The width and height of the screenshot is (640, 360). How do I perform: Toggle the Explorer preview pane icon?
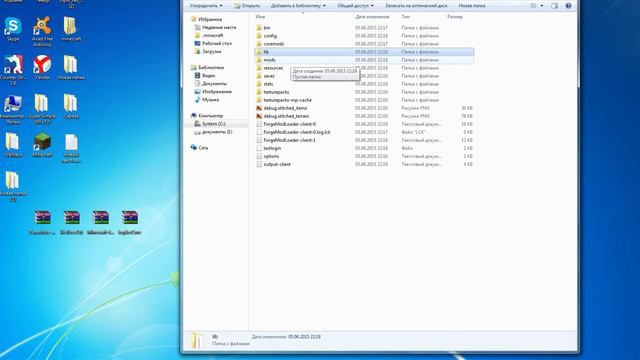pos(554,6)
